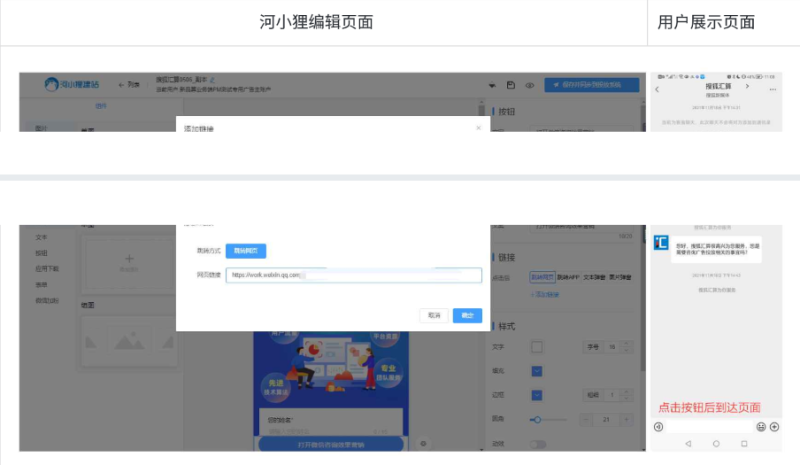Tap chevron next to chat title in phone
800x465 pixels.
coord(747,86)
